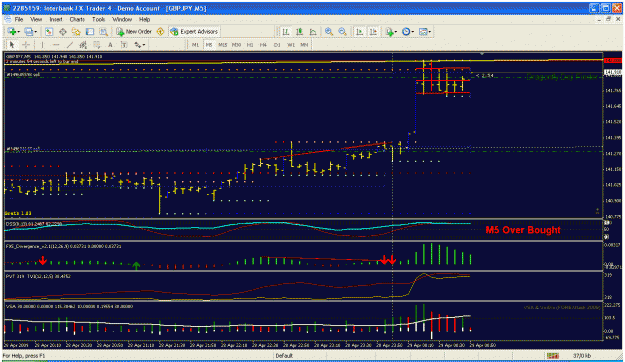Switch chart to Bar Chart style
The image size is (625, 362).
click(286, 31)
